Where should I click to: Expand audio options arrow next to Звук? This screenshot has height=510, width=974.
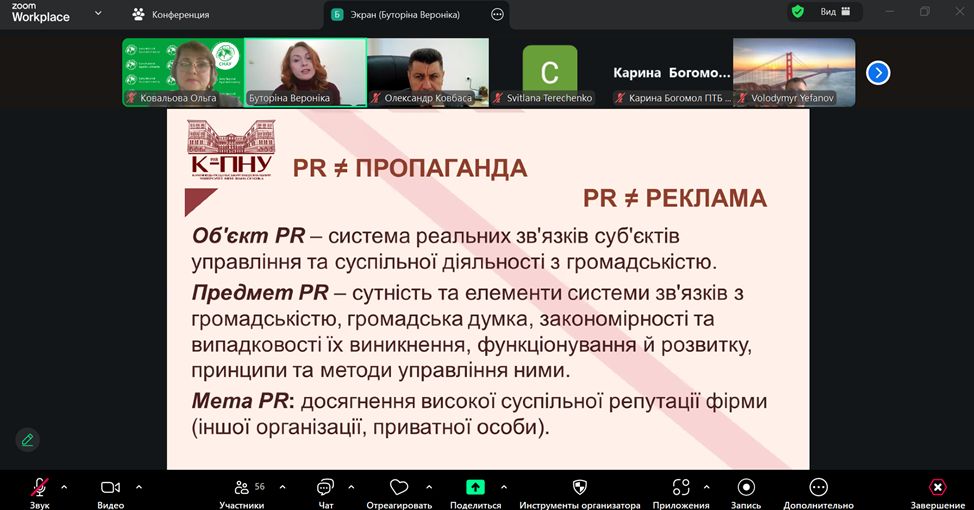coord(64,487)
